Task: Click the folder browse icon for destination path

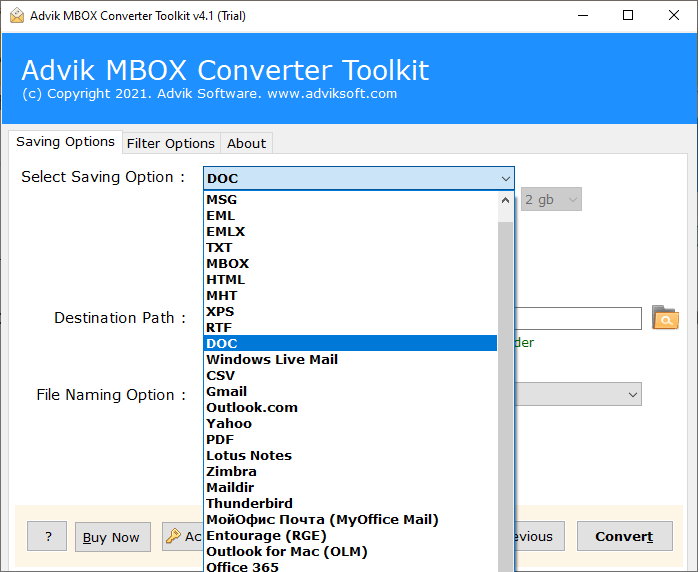Action: coord(665,318)
